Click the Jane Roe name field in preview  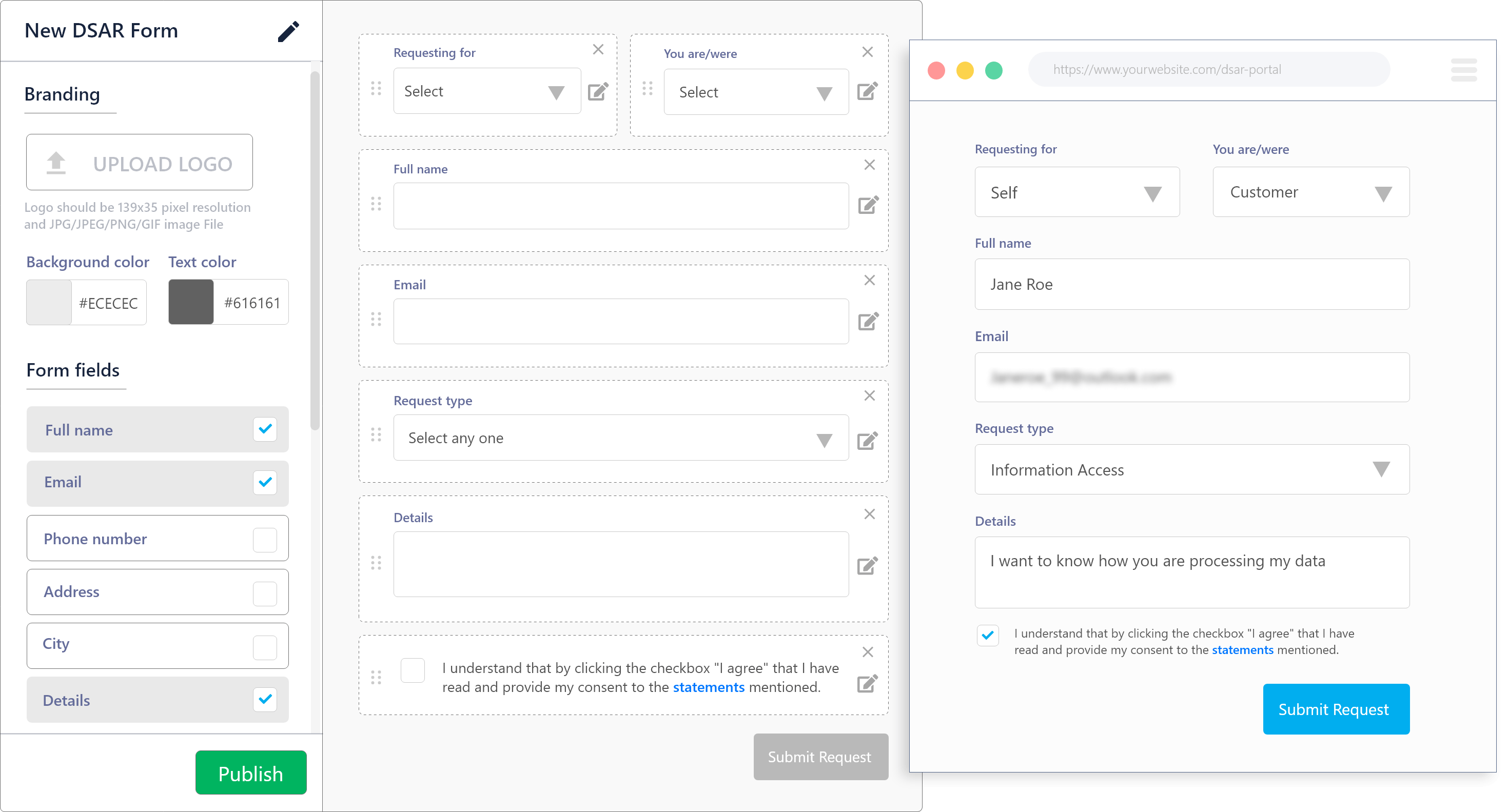[x=1192, y=285]
